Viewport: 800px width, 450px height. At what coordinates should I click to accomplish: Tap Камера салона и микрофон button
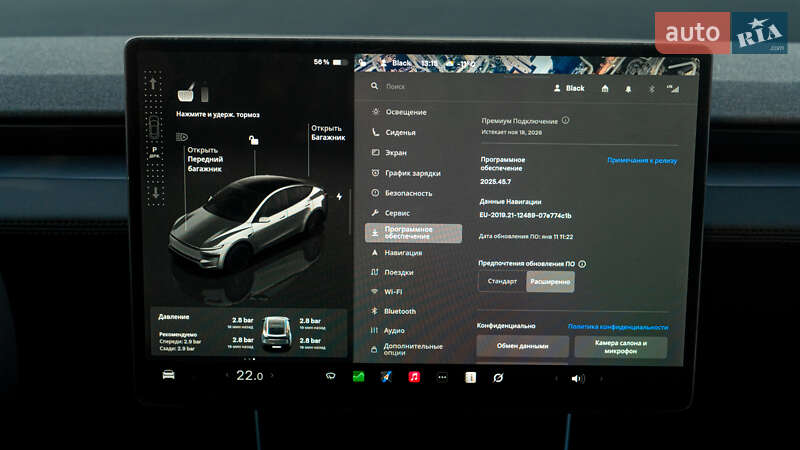(621, 347)
